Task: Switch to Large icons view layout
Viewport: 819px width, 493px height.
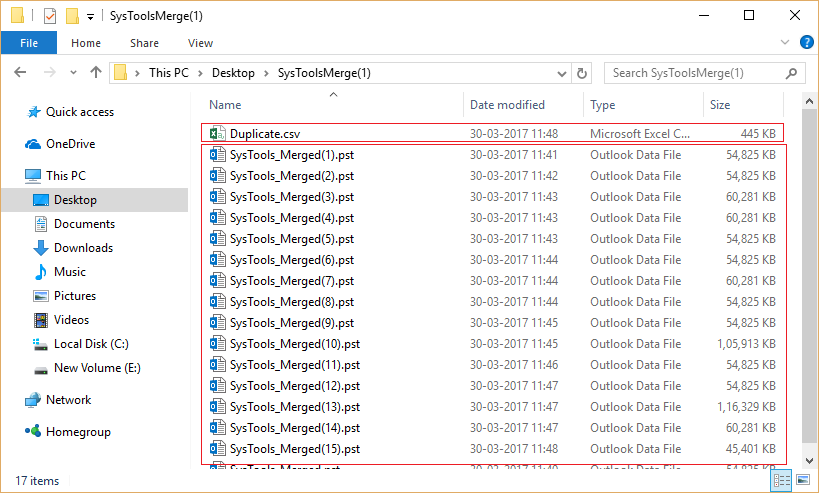Action: [802, 480]
